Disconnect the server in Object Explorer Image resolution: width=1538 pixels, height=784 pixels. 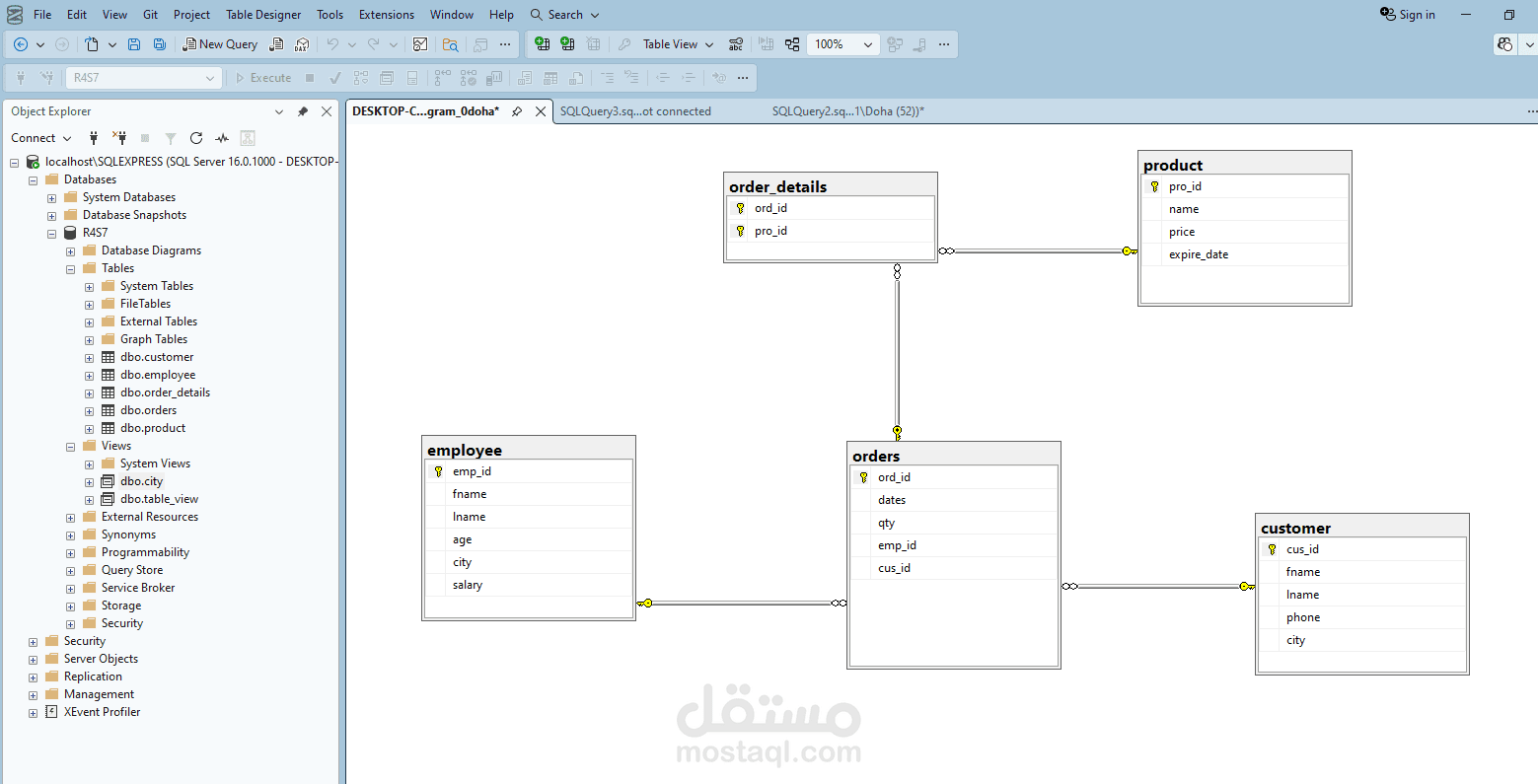pyautogui.click(x=117, y=138)
